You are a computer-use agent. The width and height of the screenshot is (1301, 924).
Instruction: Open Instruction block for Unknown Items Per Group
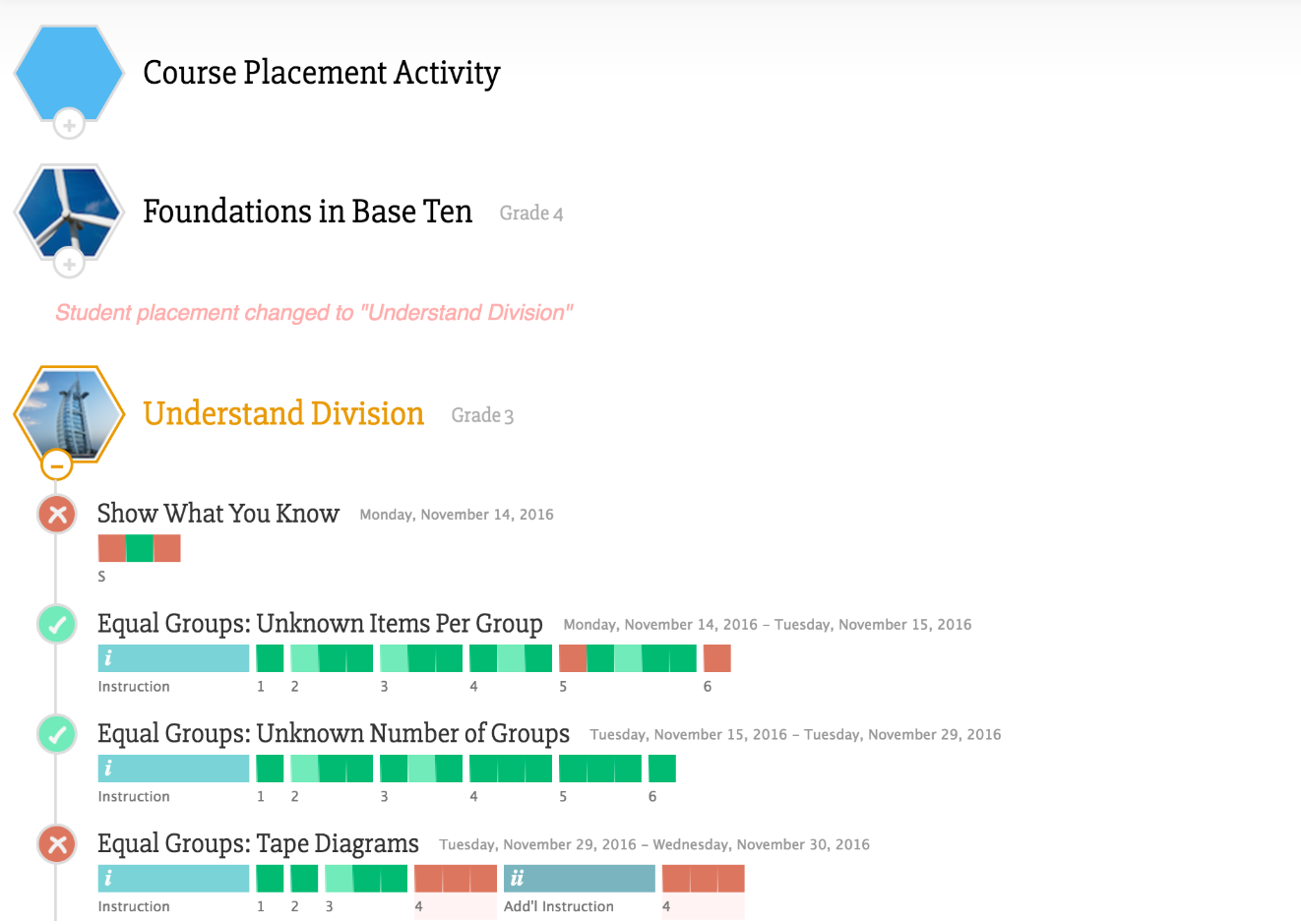coord(173,658)
